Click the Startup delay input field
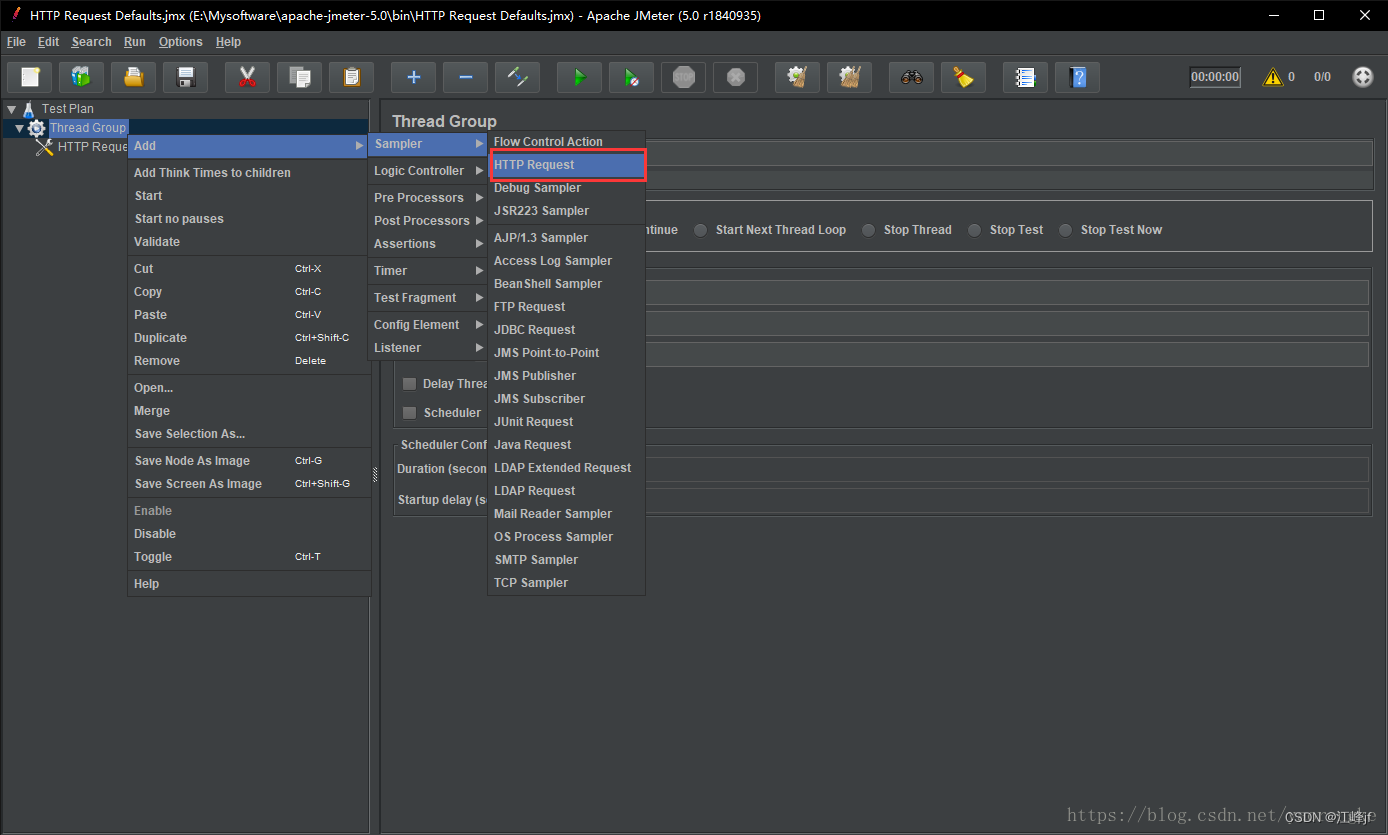The height and width of the screenshot is (835, 1388). tap(1008, 500)
